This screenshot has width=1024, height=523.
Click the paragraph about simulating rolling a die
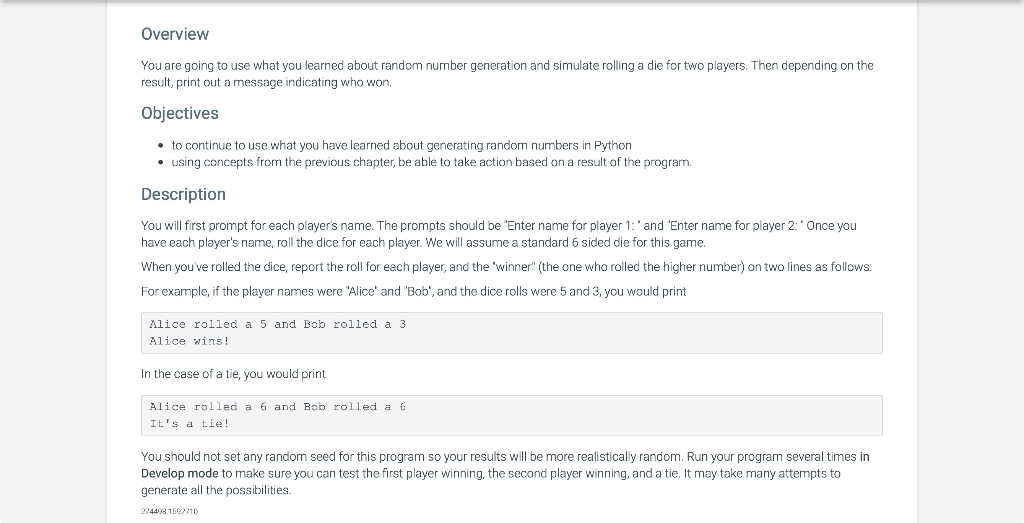(x=507, y=74)
